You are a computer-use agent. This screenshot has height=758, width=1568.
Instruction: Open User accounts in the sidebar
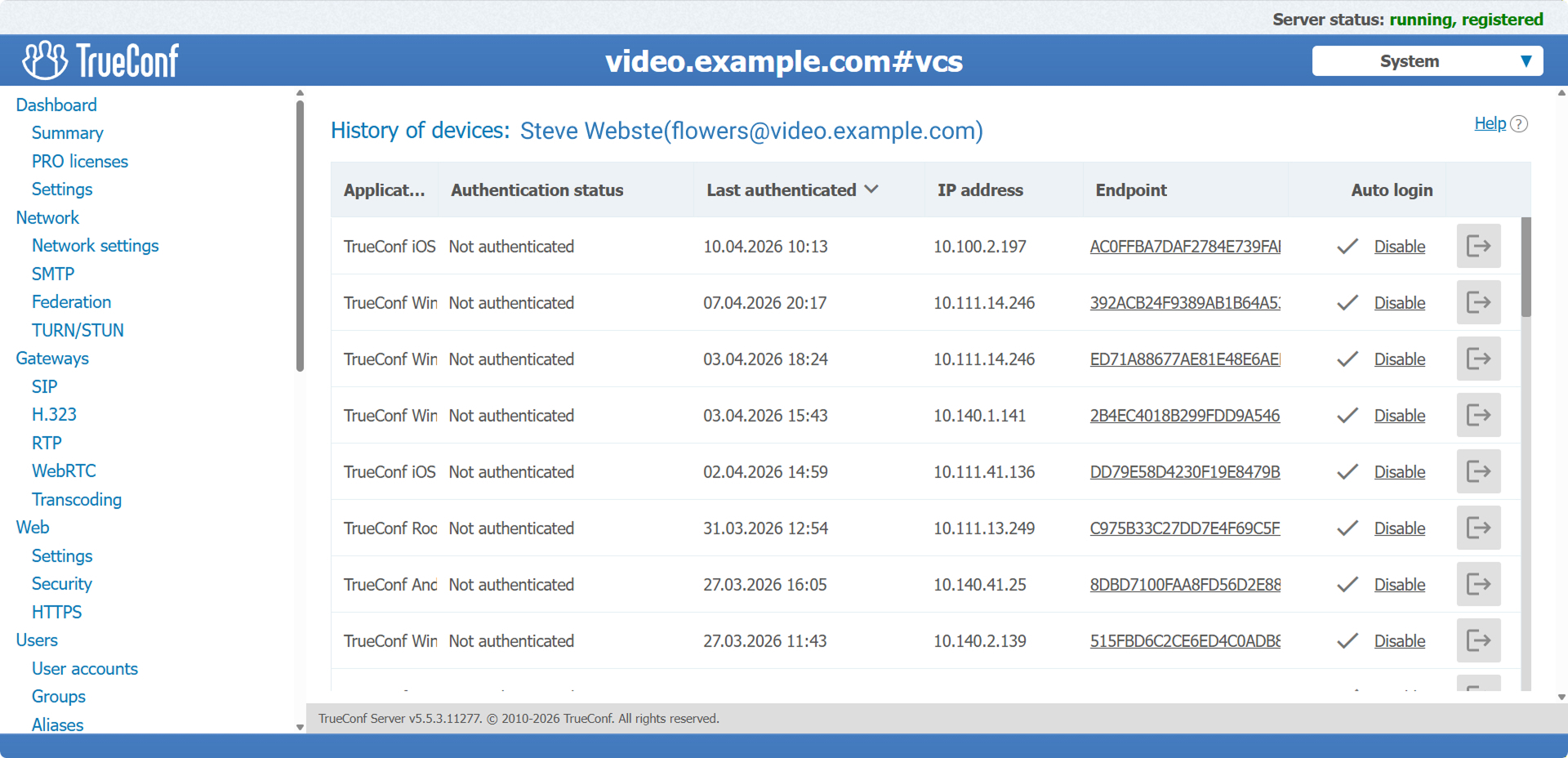[x=85, y=668]
